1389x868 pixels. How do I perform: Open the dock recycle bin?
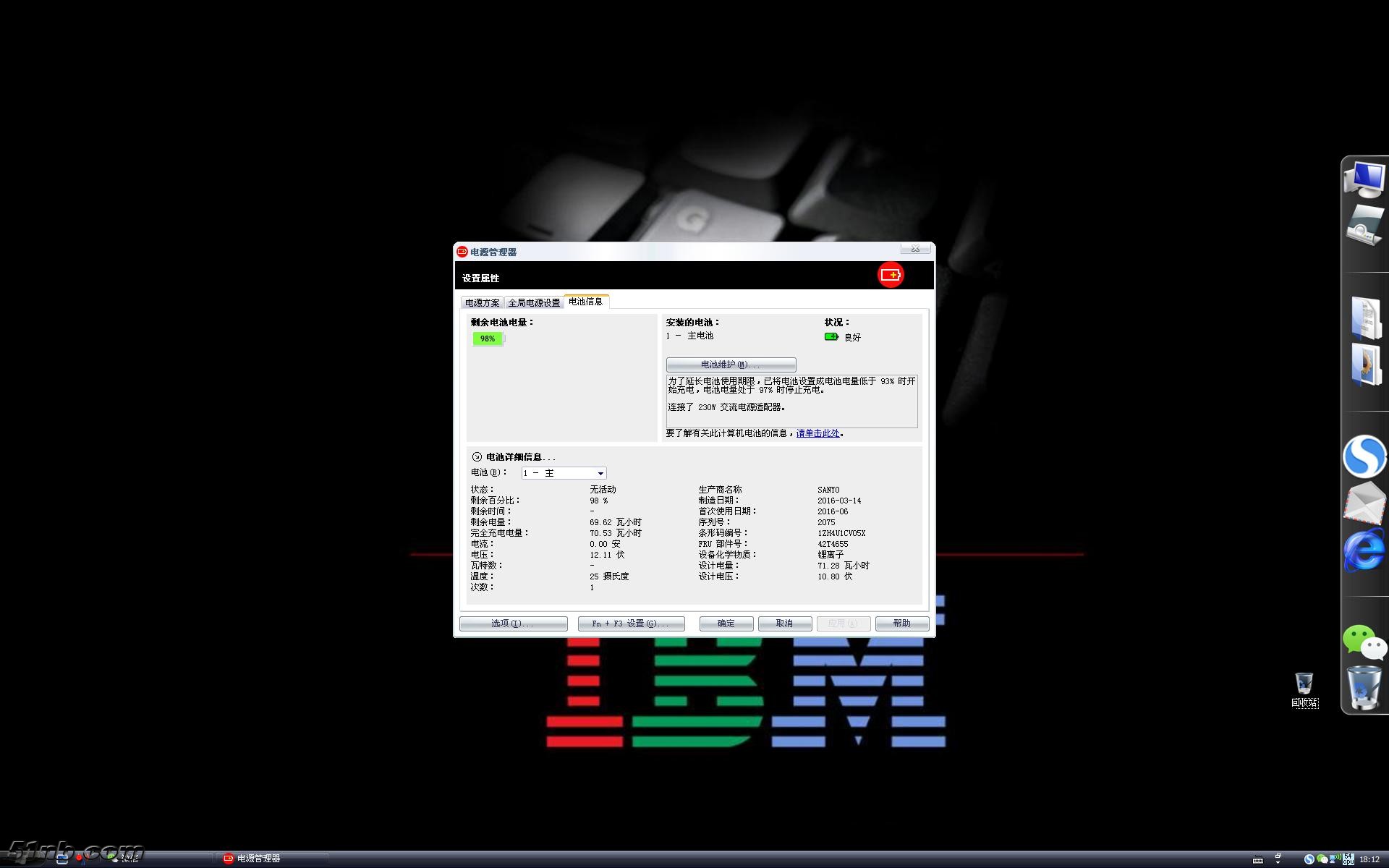click(1364, 689)
